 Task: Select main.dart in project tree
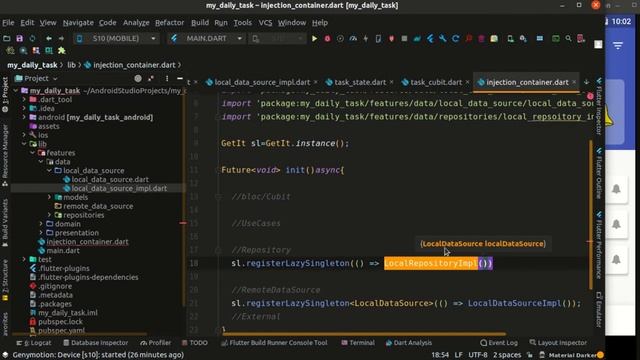63,251
